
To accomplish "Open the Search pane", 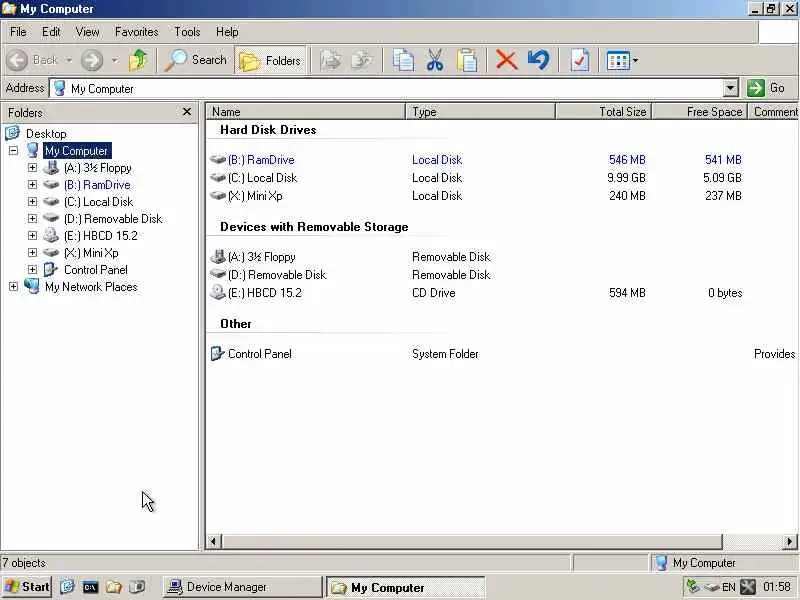I will click(196, 60).
